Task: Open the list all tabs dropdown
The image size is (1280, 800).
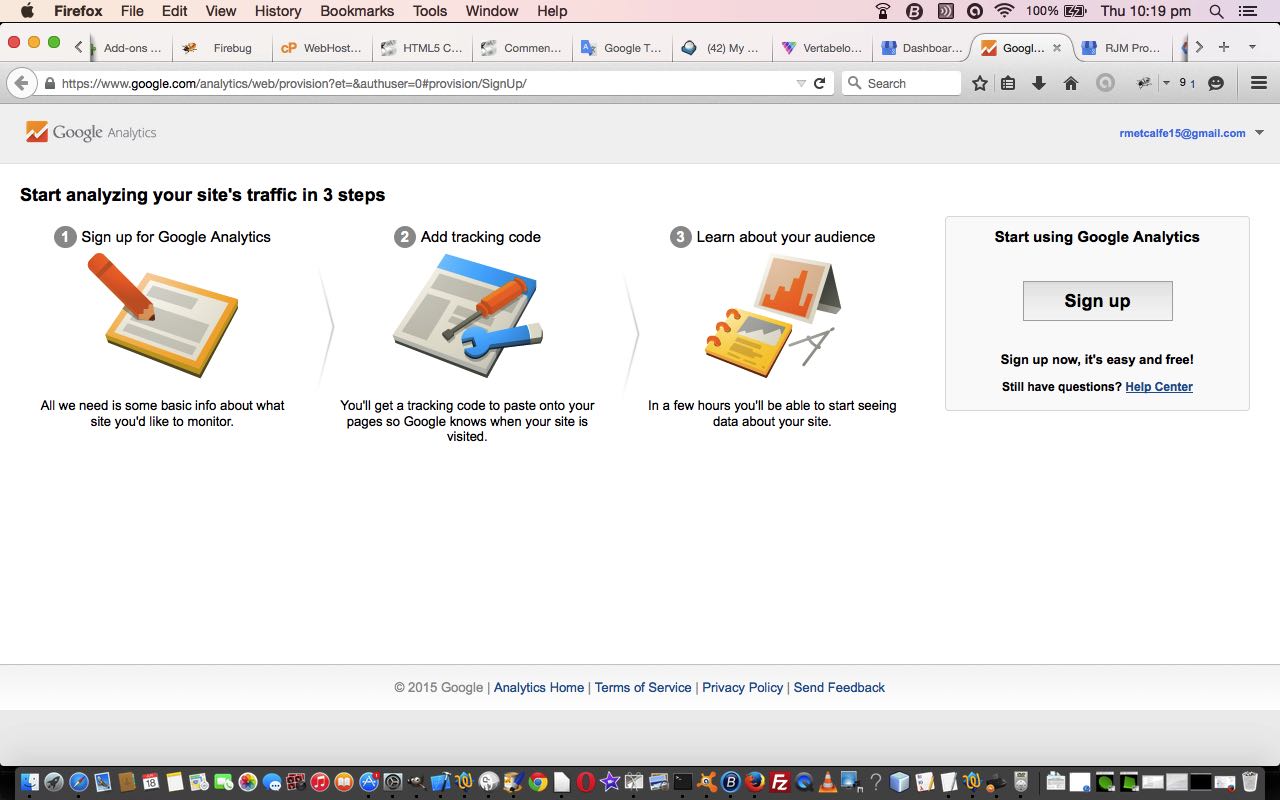Action: click(x=1252, y=47)
